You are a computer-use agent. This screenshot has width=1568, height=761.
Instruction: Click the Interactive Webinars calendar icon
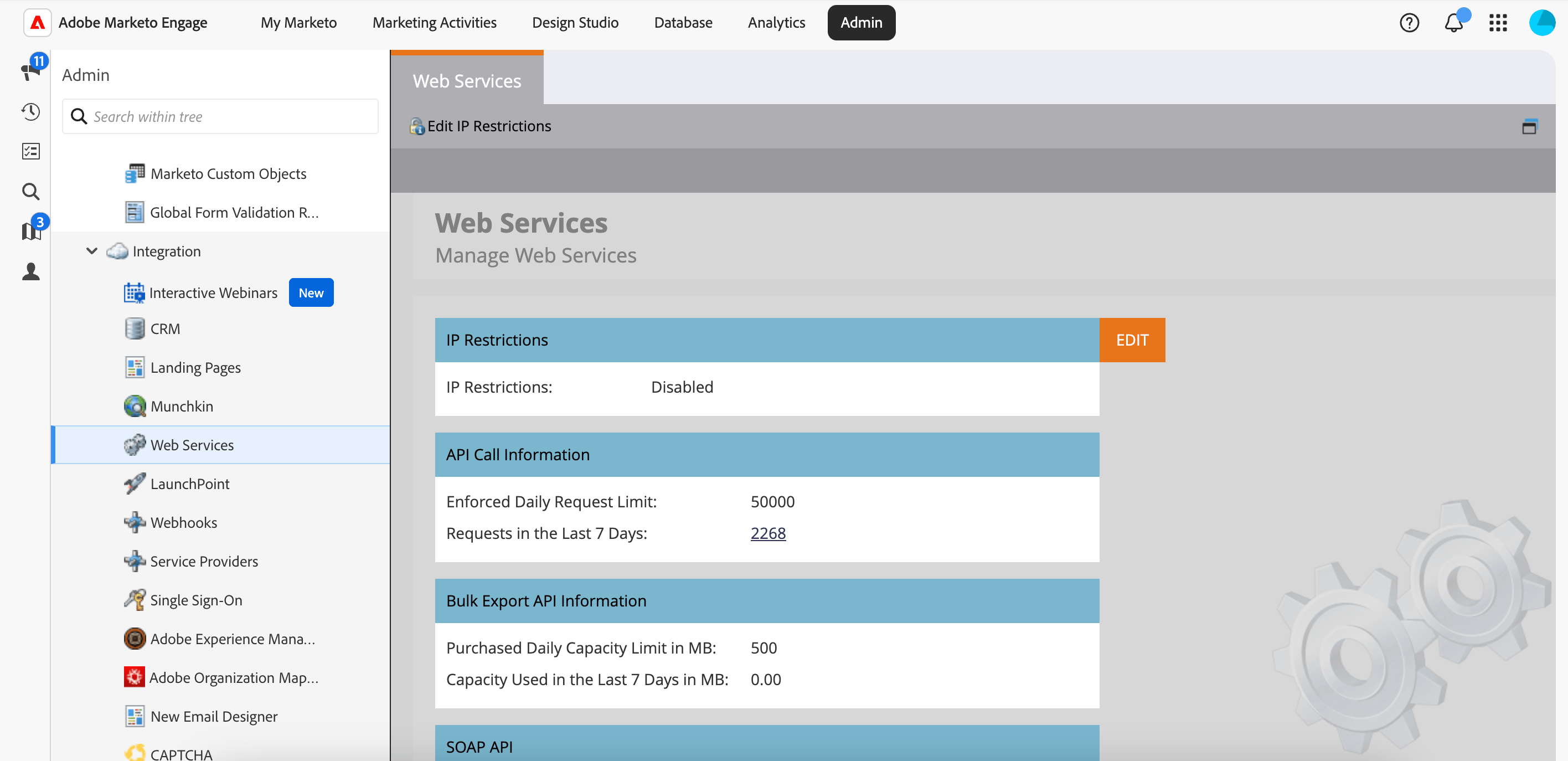135,292
